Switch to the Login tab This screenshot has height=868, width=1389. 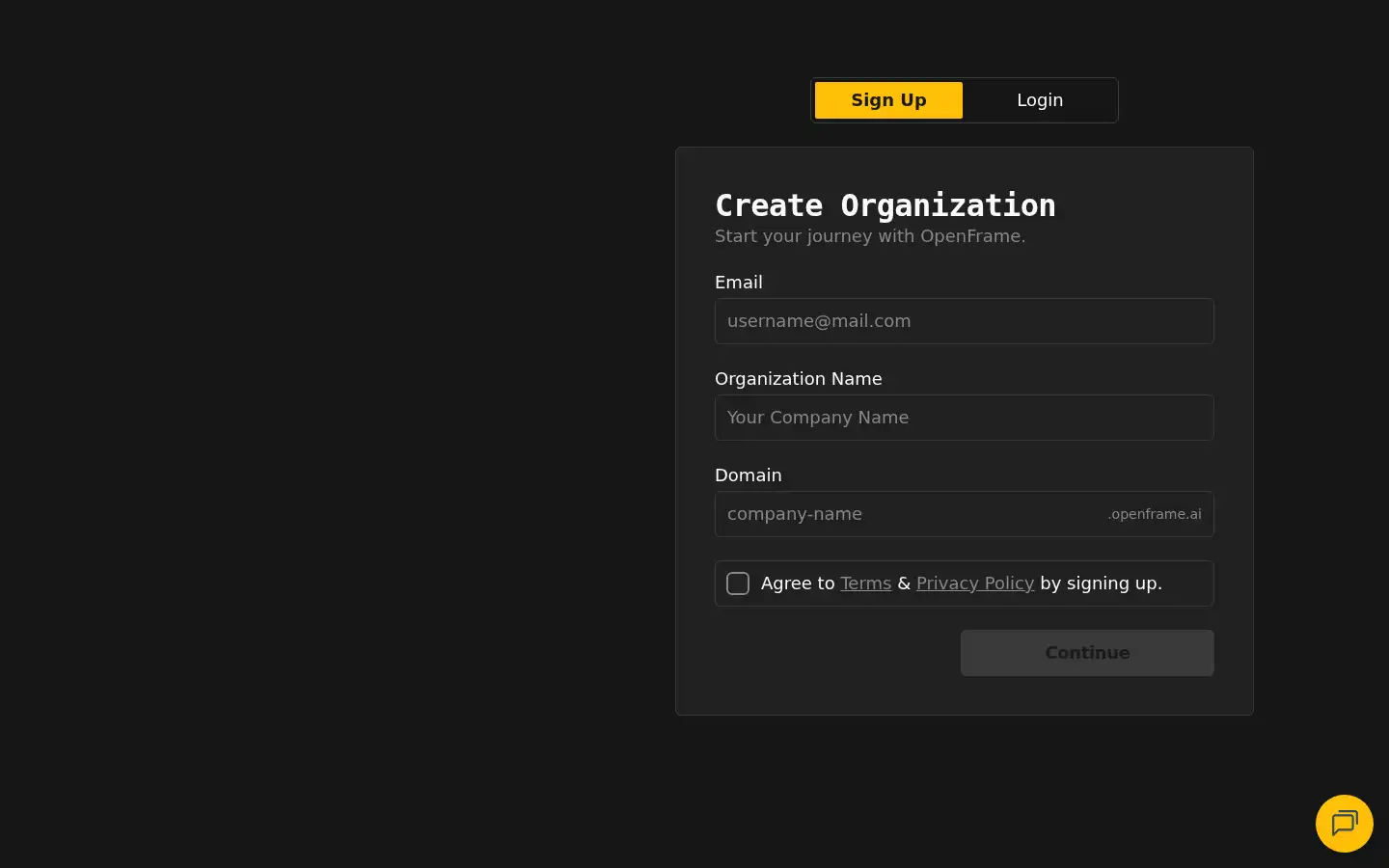(x=1040, y=100)
